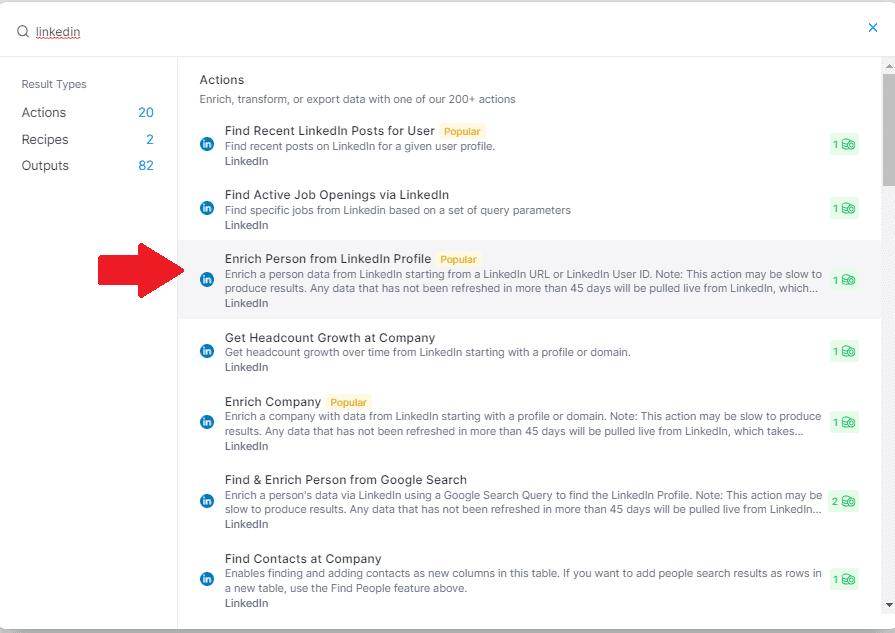Click 2-credit badge for Find & Enrich Person
This screenshot has width=895, height=633.
click(x=844, y=501)
